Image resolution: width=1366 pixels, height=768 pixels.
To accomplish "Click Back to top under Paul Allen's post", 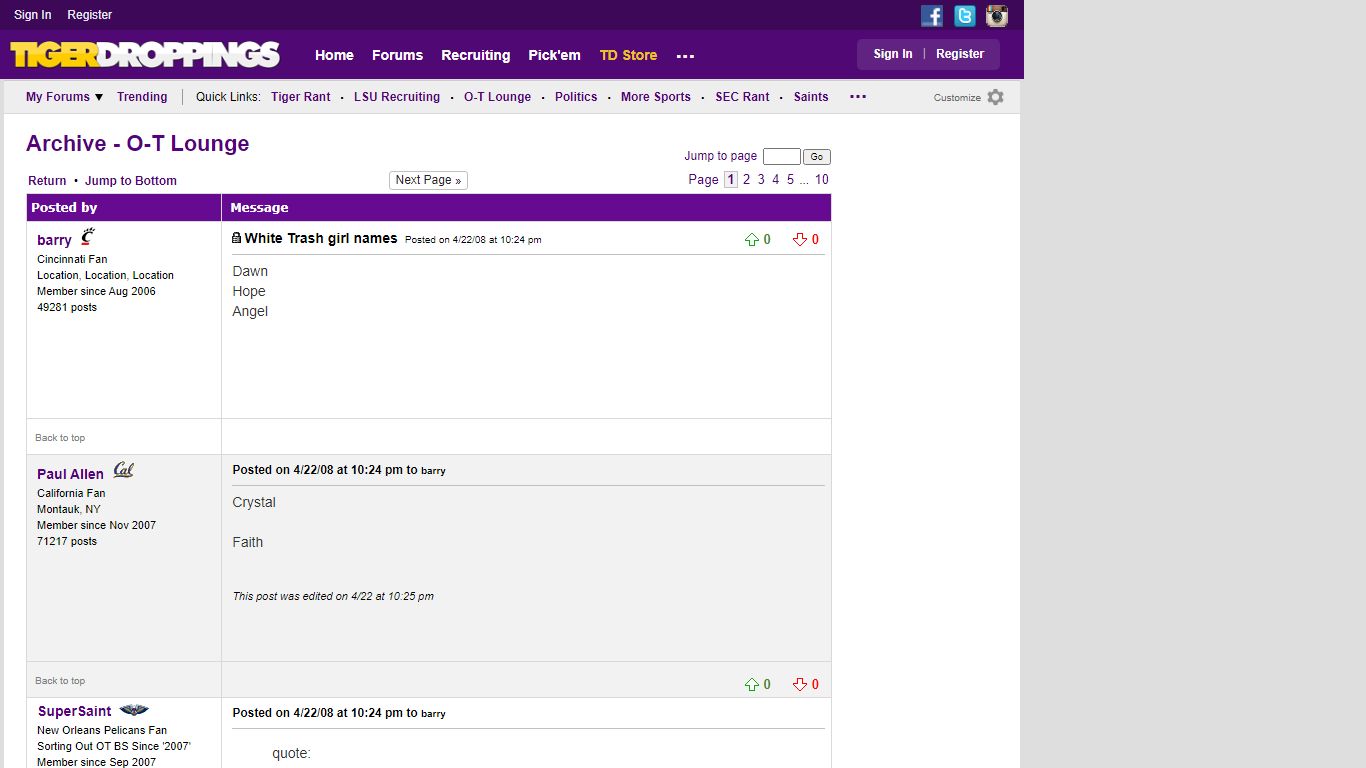I will (x=60, y=681).
